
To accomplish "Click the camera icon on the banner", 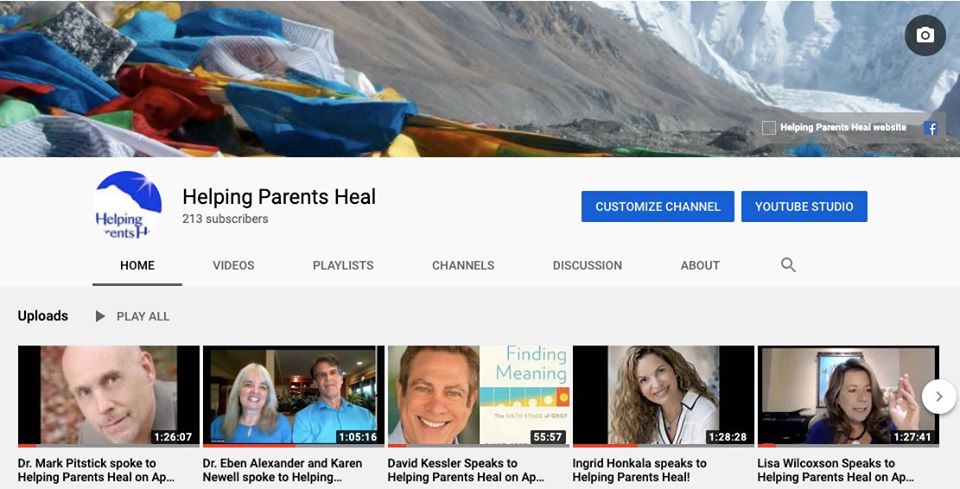I will (925, 35).
